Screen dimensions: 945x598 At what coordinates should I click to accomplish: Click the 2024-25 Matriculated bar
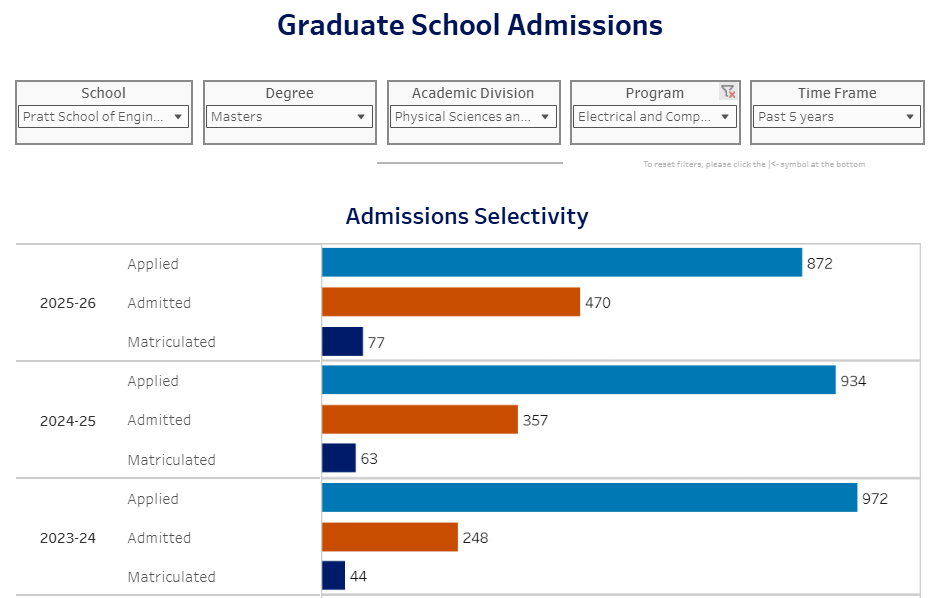(338, 459)
